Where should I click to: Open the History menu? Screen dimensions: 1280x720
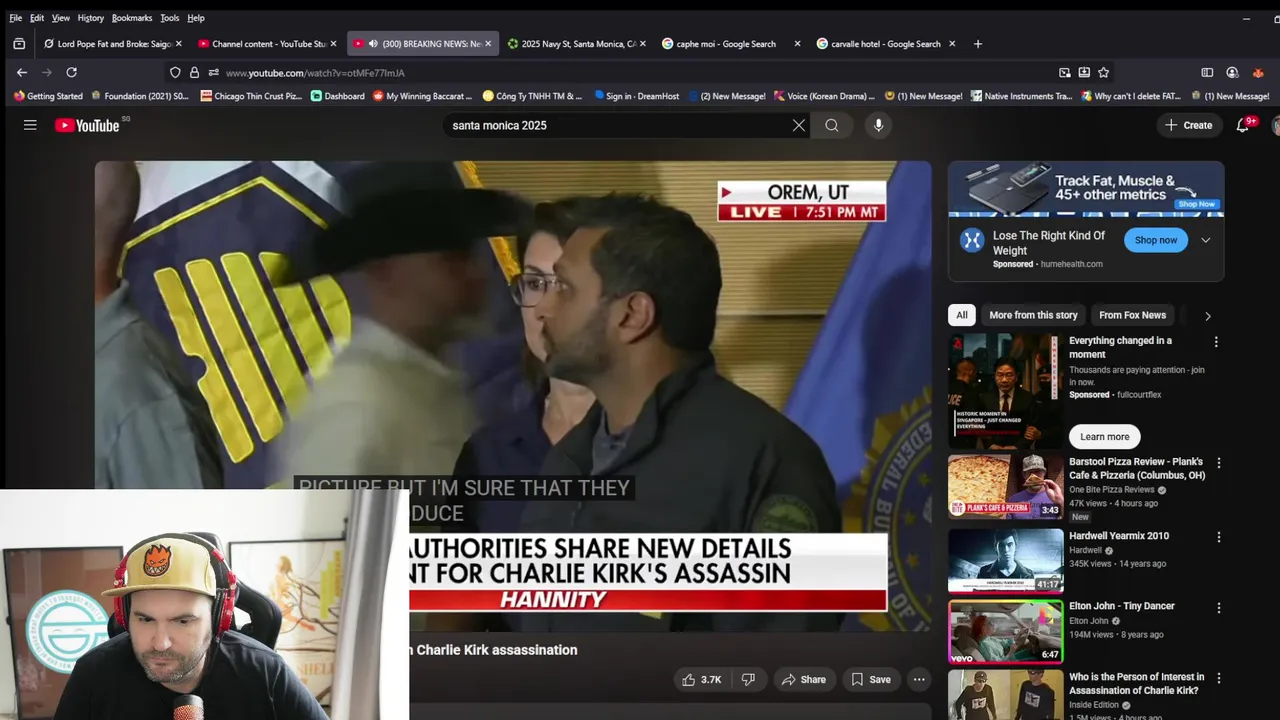pyautogui.click(x=90, y=18)
